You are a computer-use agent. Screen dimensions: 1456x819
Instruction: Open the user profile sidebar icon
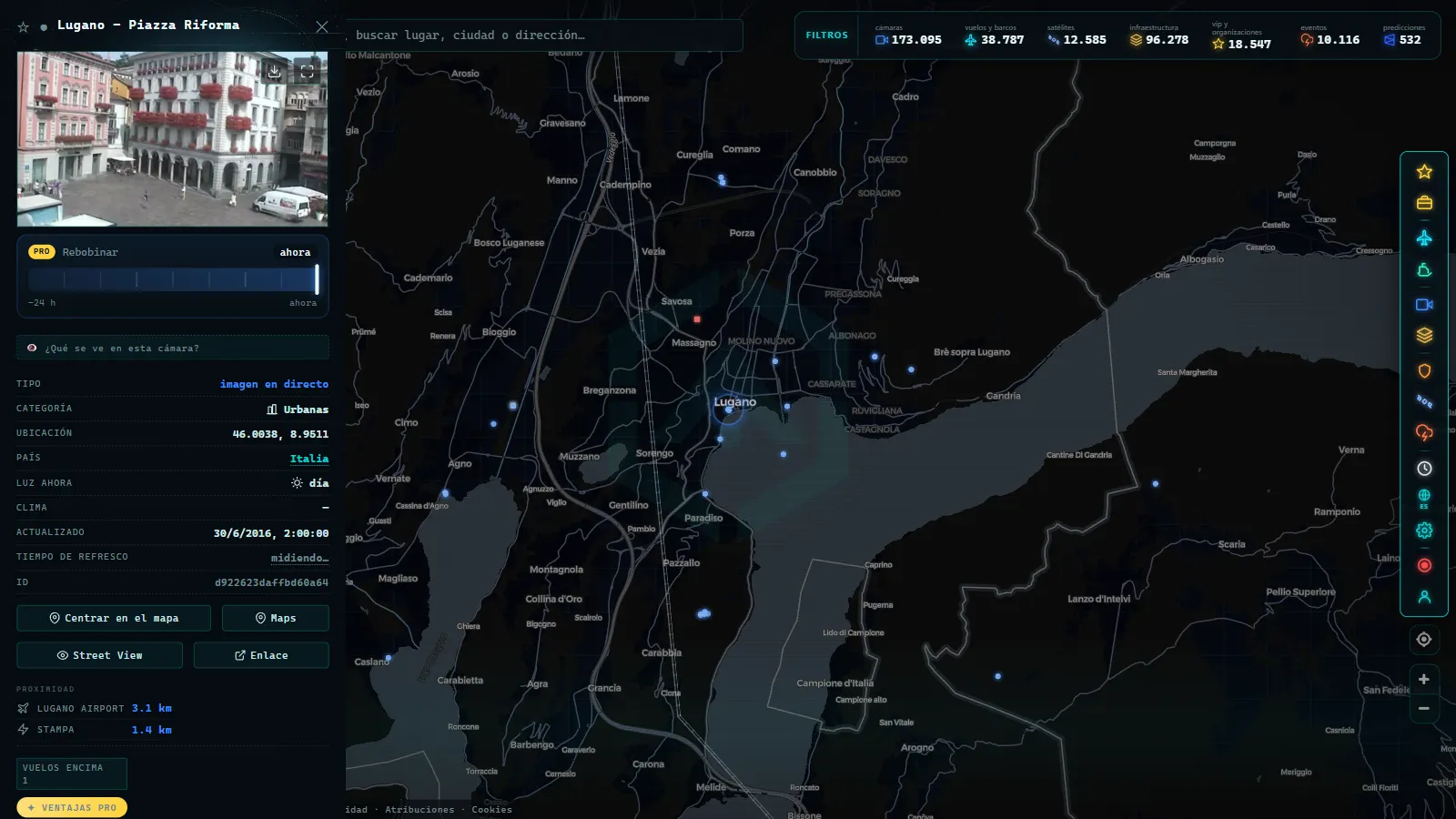click(x=1424, y=597)
